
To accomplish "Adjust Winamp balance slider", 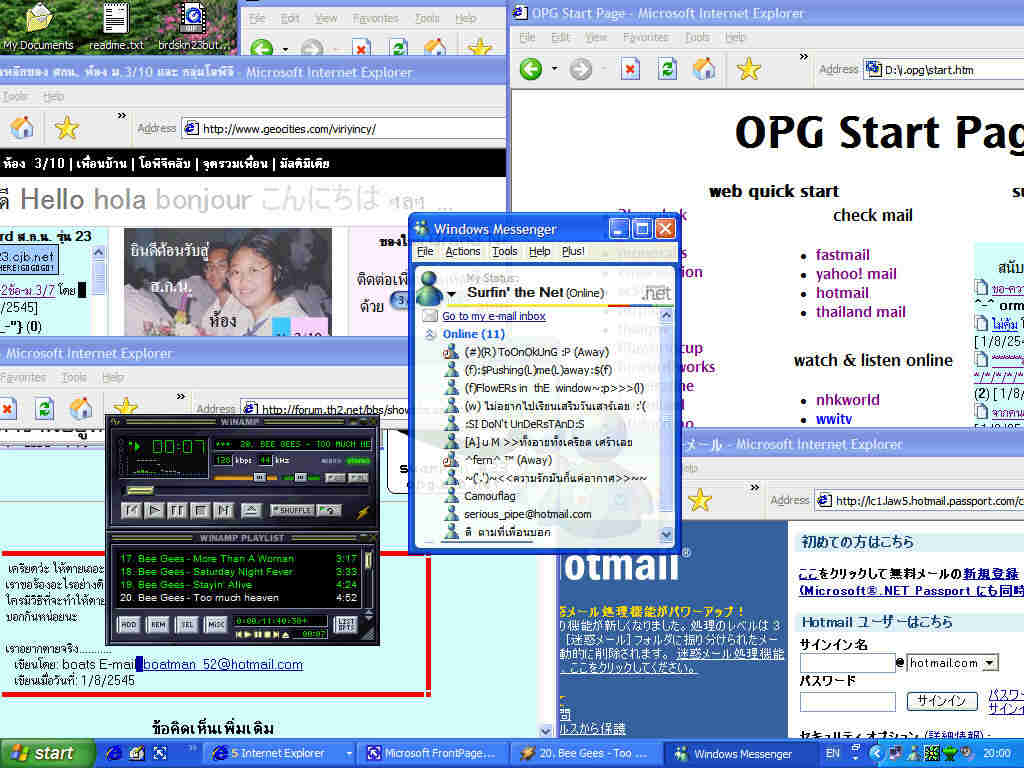I will [299, 478].
